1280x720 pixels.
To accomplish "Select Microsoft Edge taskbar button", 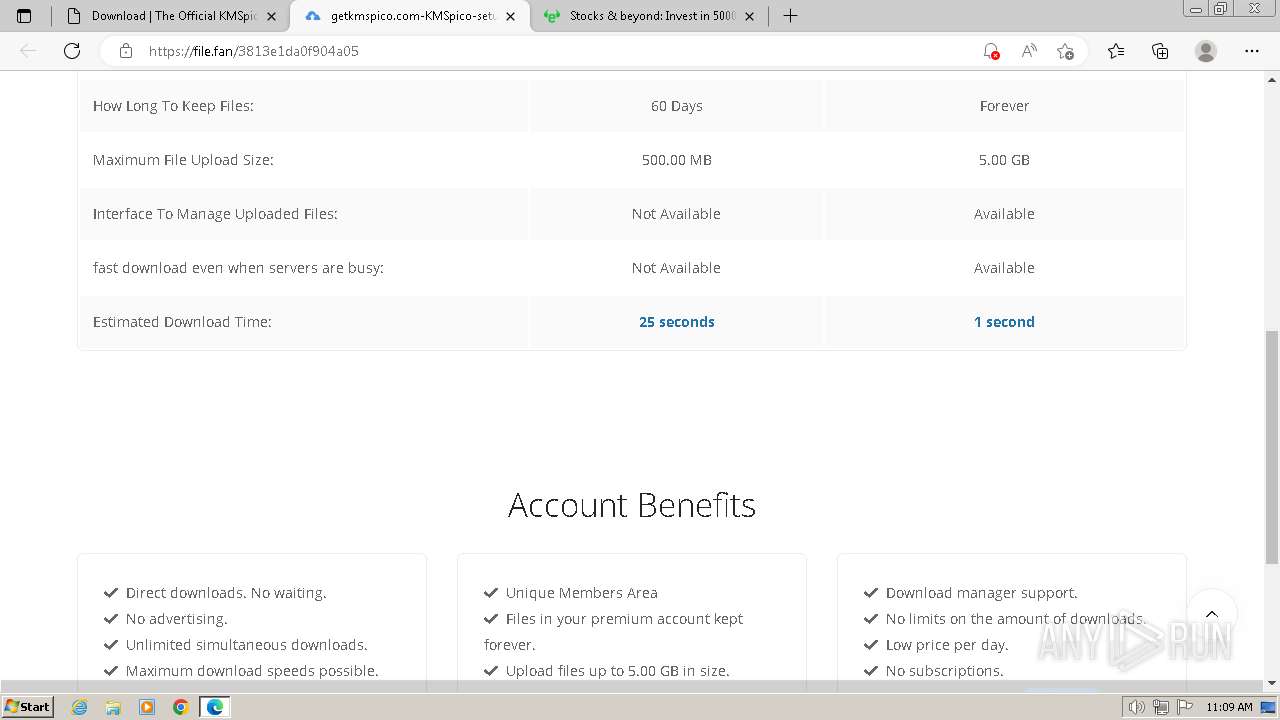I will point(215,707).
